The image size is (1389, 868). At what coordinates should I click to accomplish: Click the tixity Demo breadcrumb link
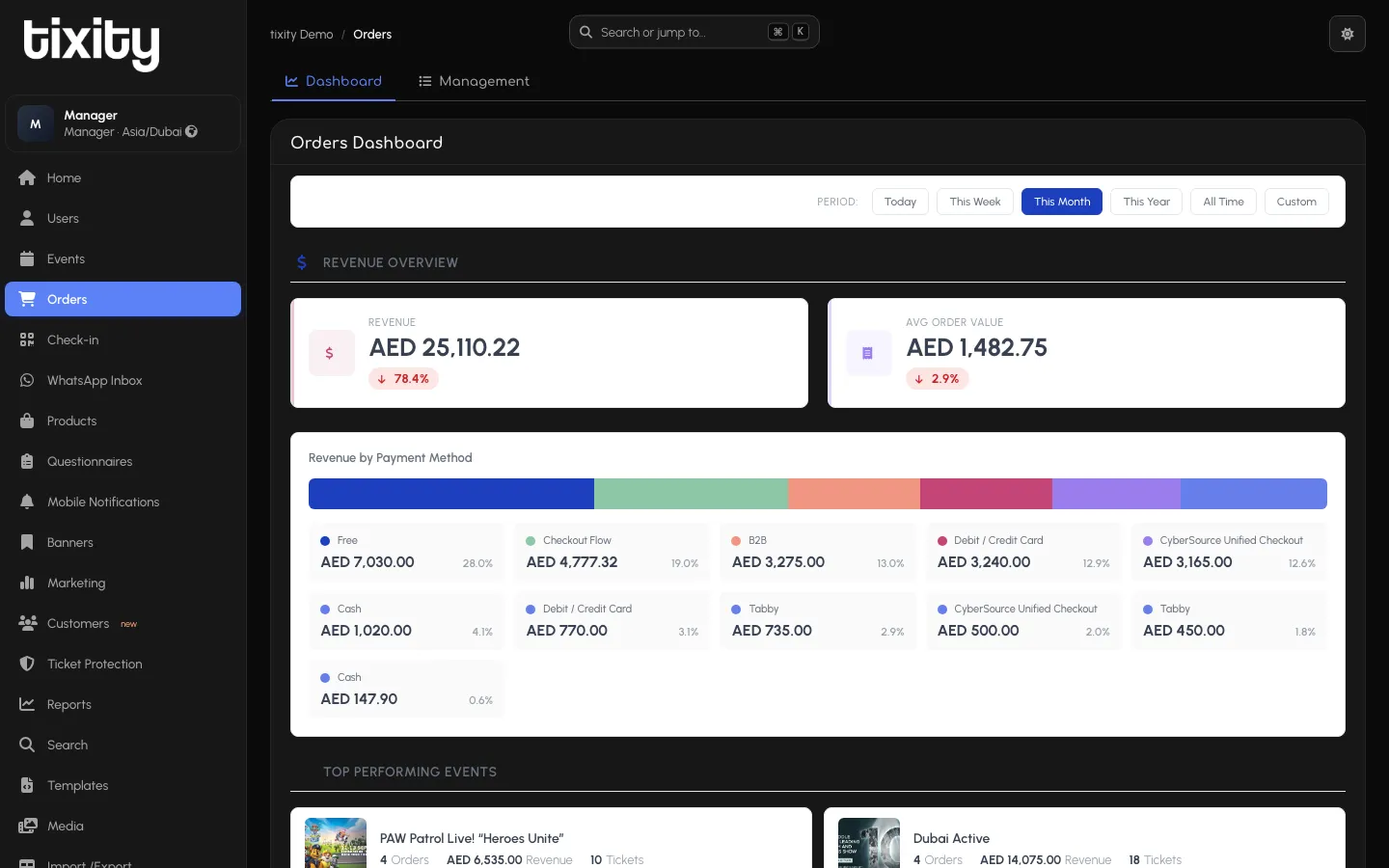pyautogui.click(x=302, y=34)
